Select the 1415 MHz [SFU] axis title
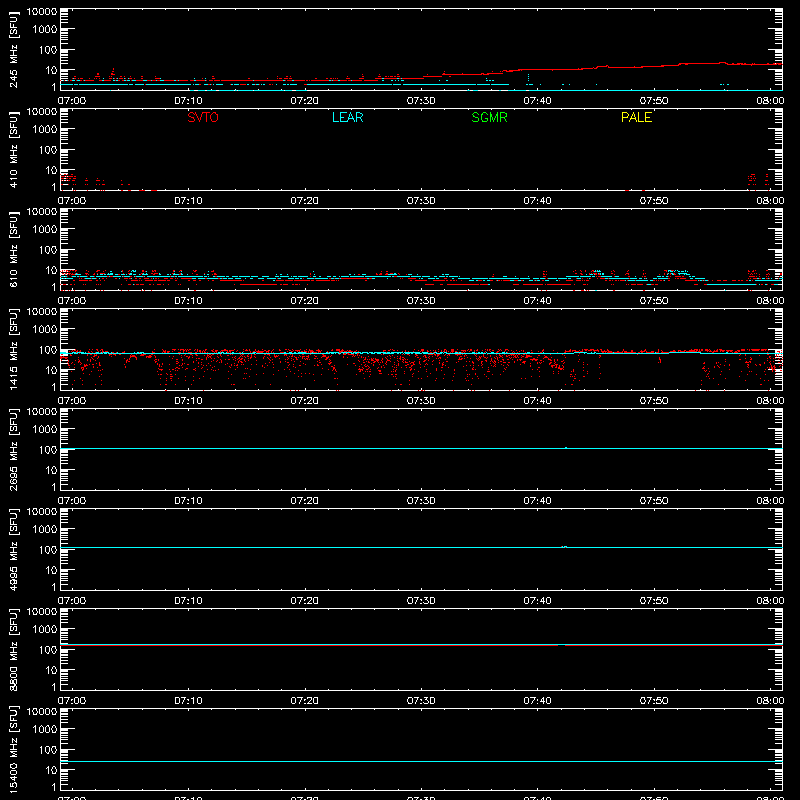 coord(14,349)
